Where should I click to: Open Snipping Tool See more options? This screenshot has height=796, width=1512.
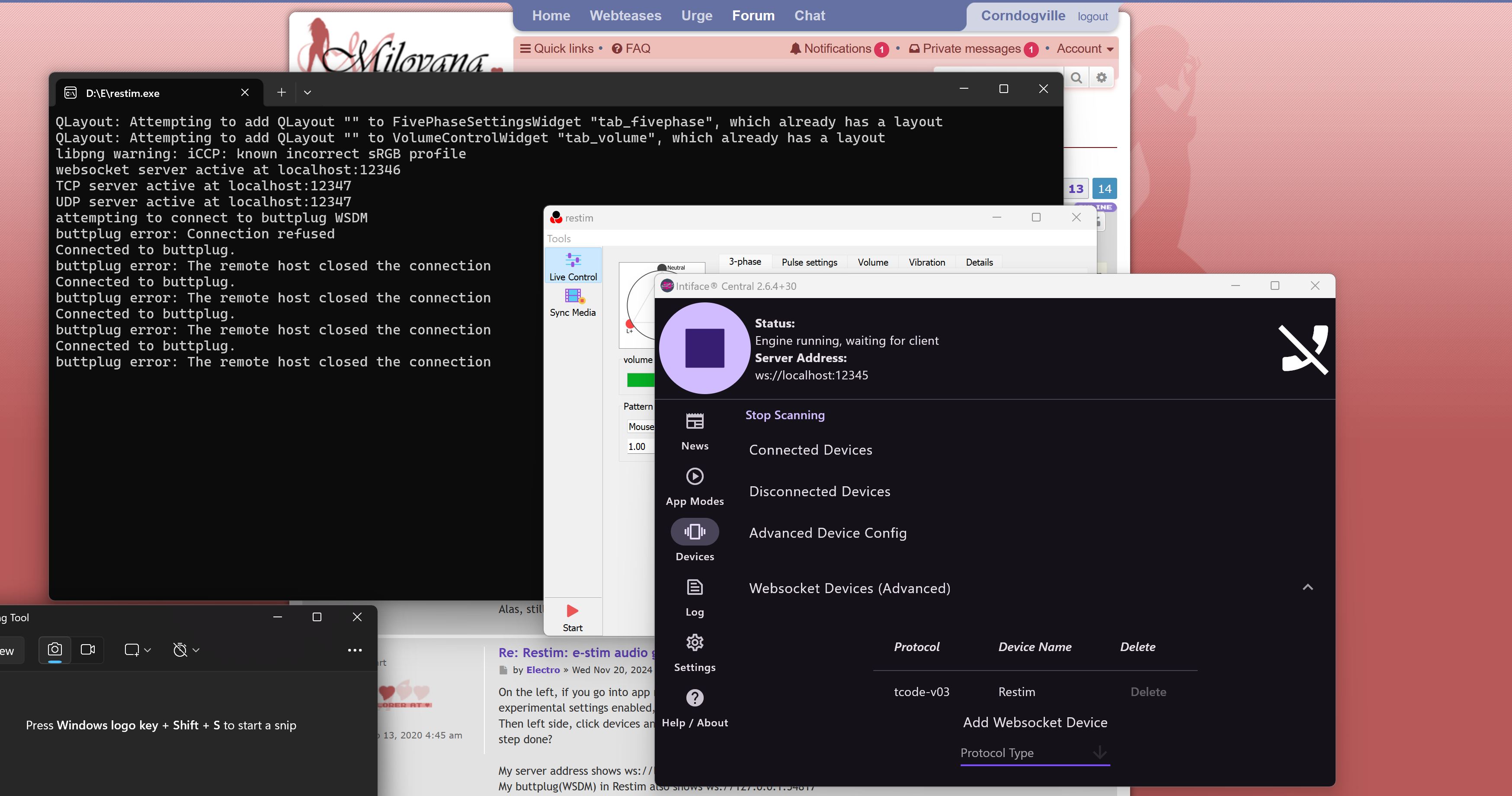(x=355, y=650)
